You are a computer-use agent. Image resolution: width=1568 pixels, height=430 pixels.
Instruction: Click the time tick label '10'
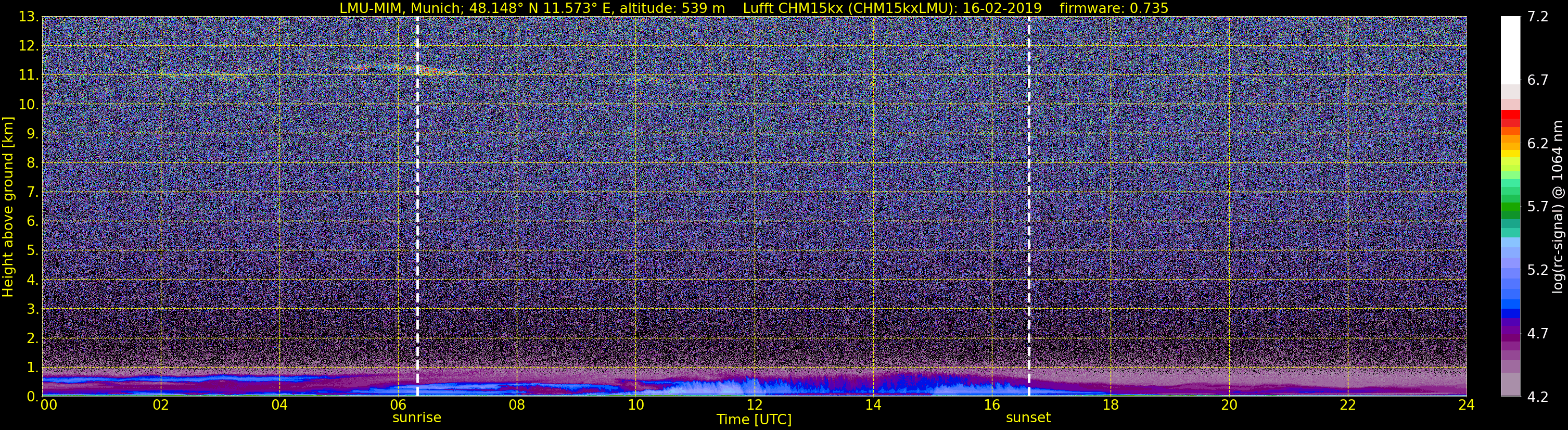tap(635, 405)
